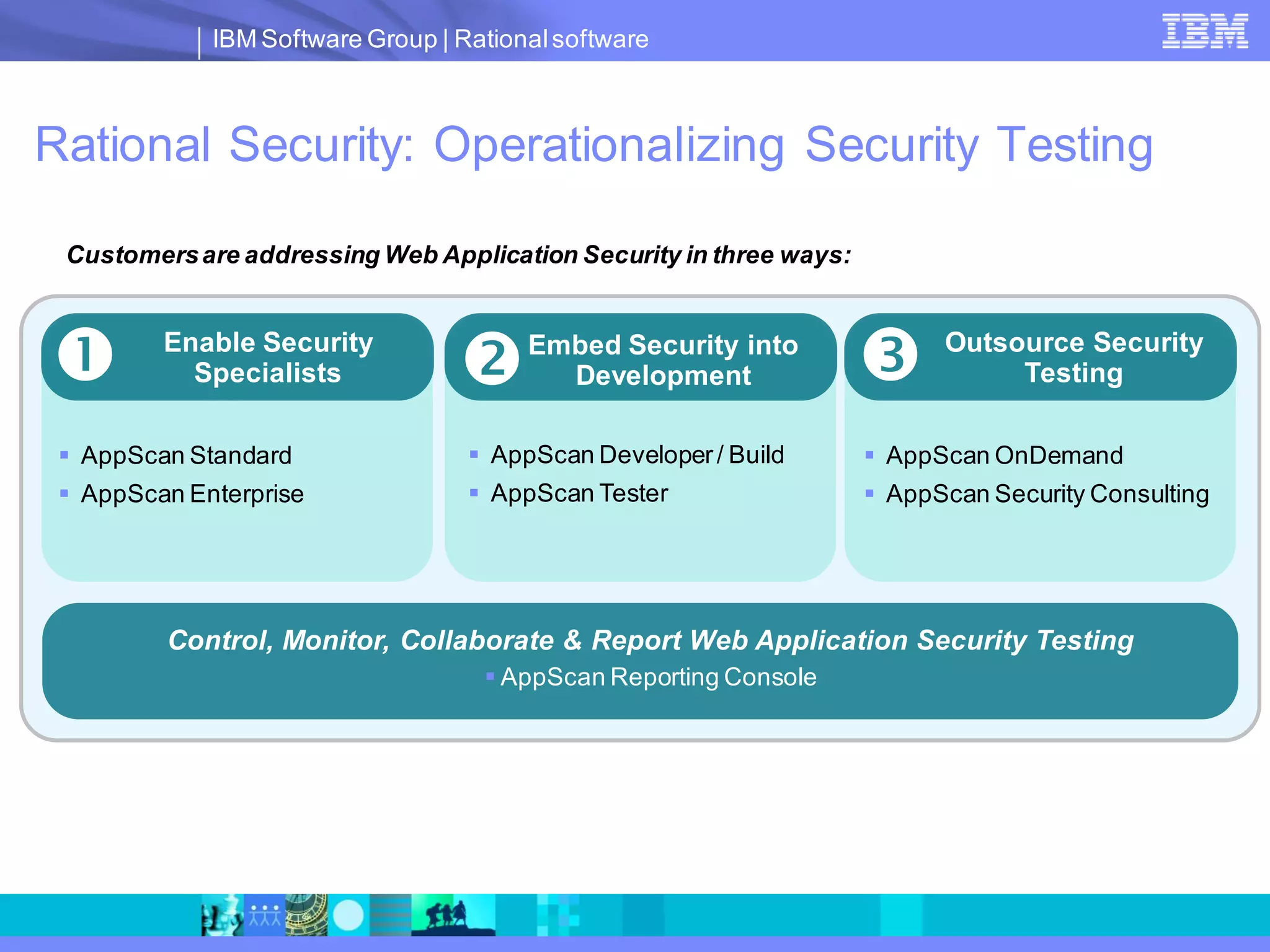Screen dimensions: 1270x952
Task: Click the people figures footer icon
Action: pyautogui.click(x=265, y=915)
